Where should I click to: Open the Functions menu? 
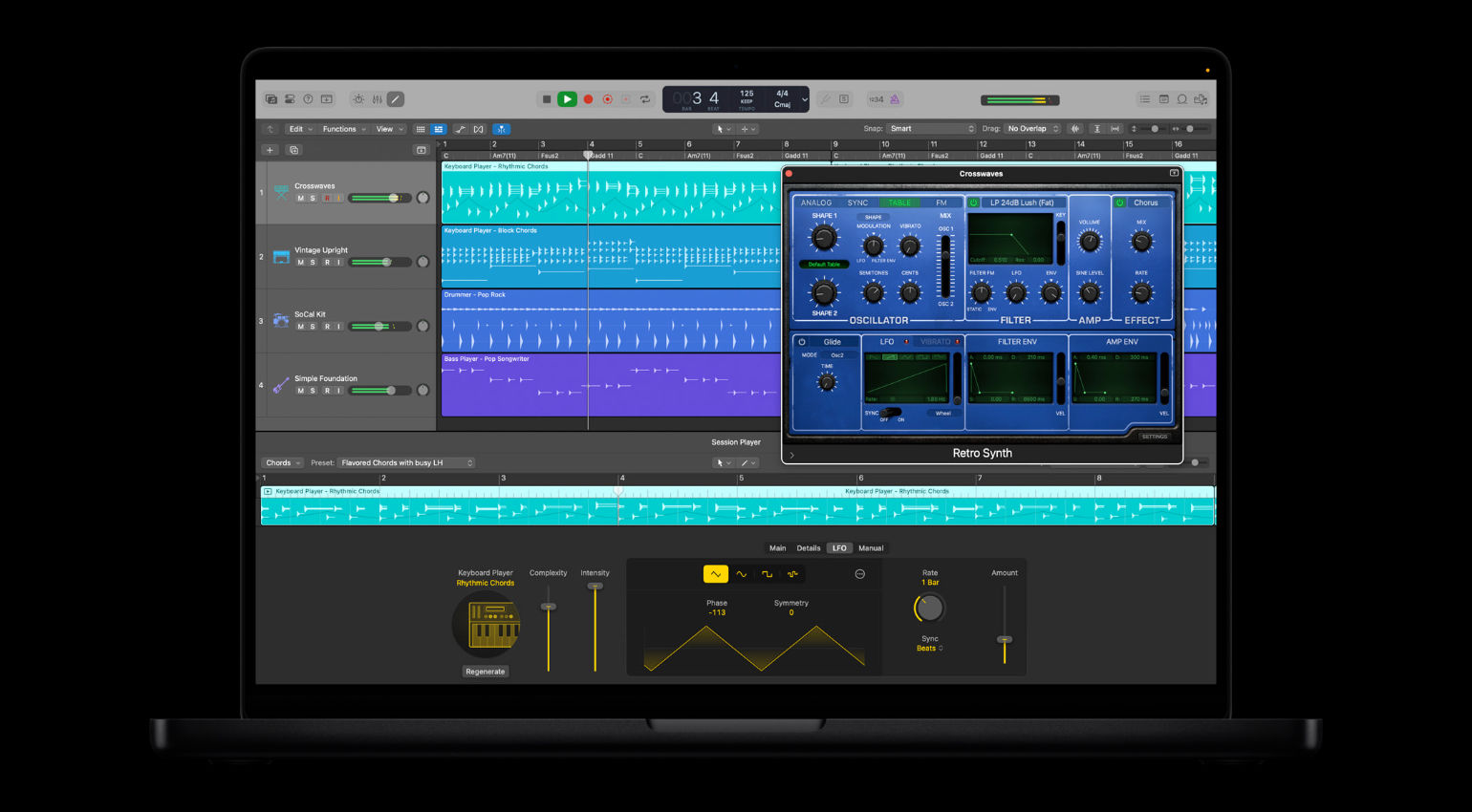343,129
